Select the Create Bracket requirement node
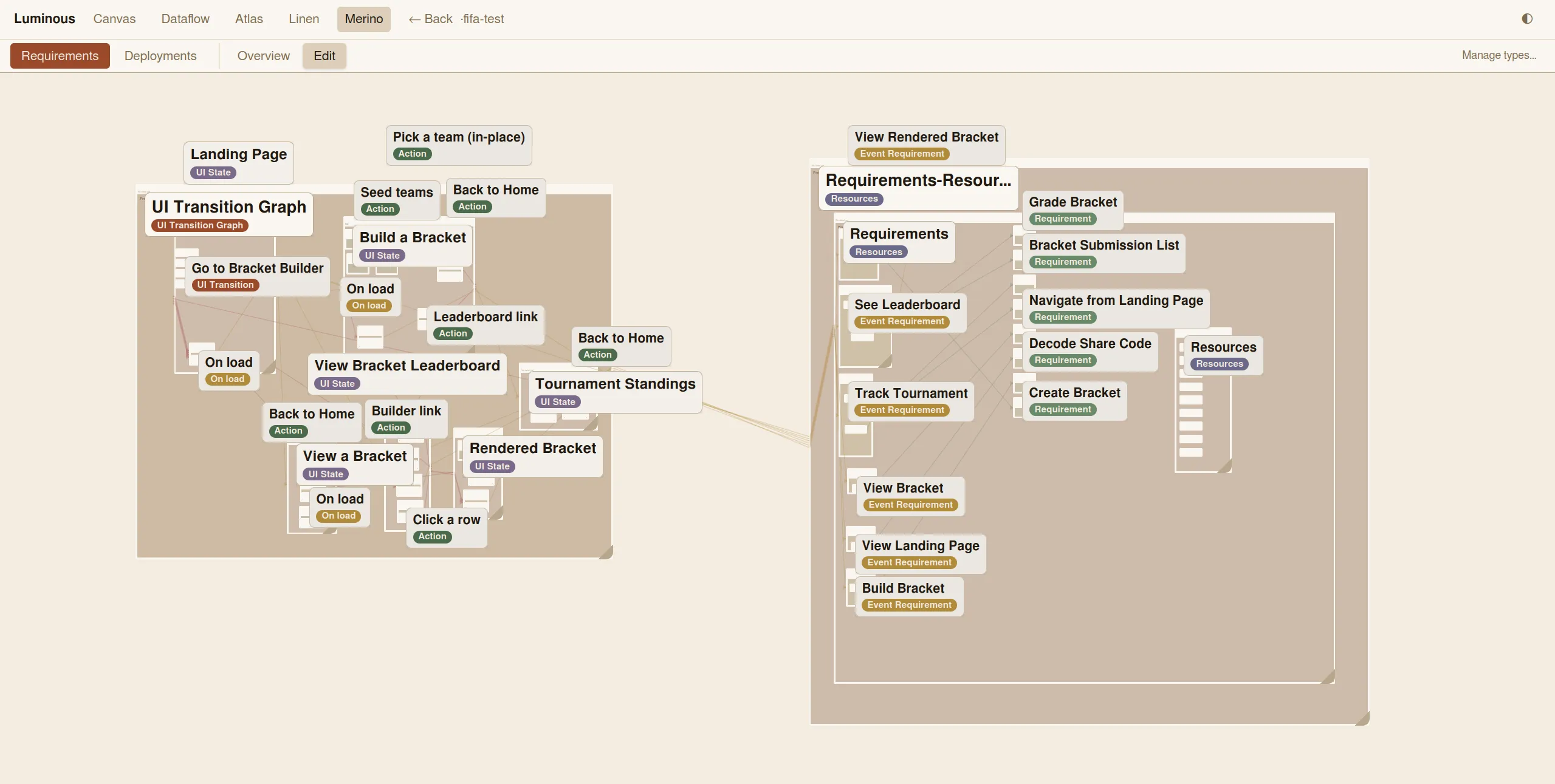The image size is (1555, 784). pyautogui.click(x=1074, y=400)
